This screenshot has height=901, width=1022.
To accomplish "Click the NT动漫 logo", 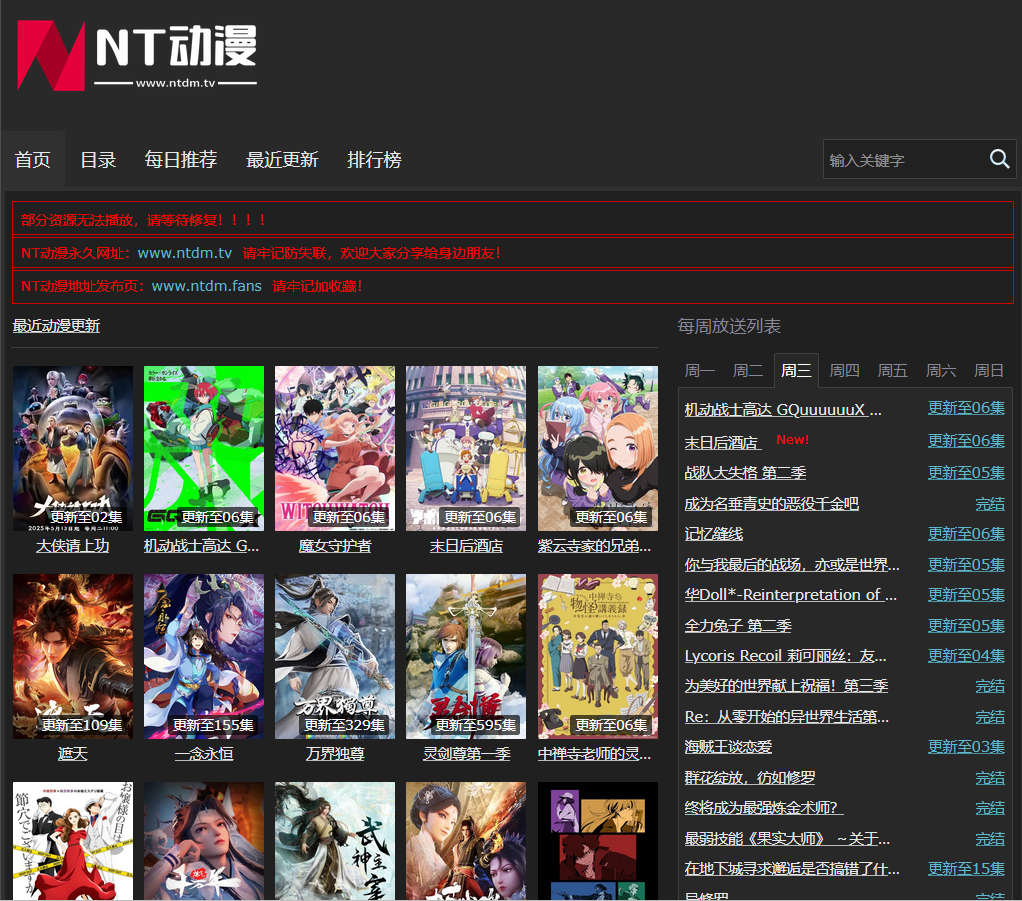I will pos(137,55).
